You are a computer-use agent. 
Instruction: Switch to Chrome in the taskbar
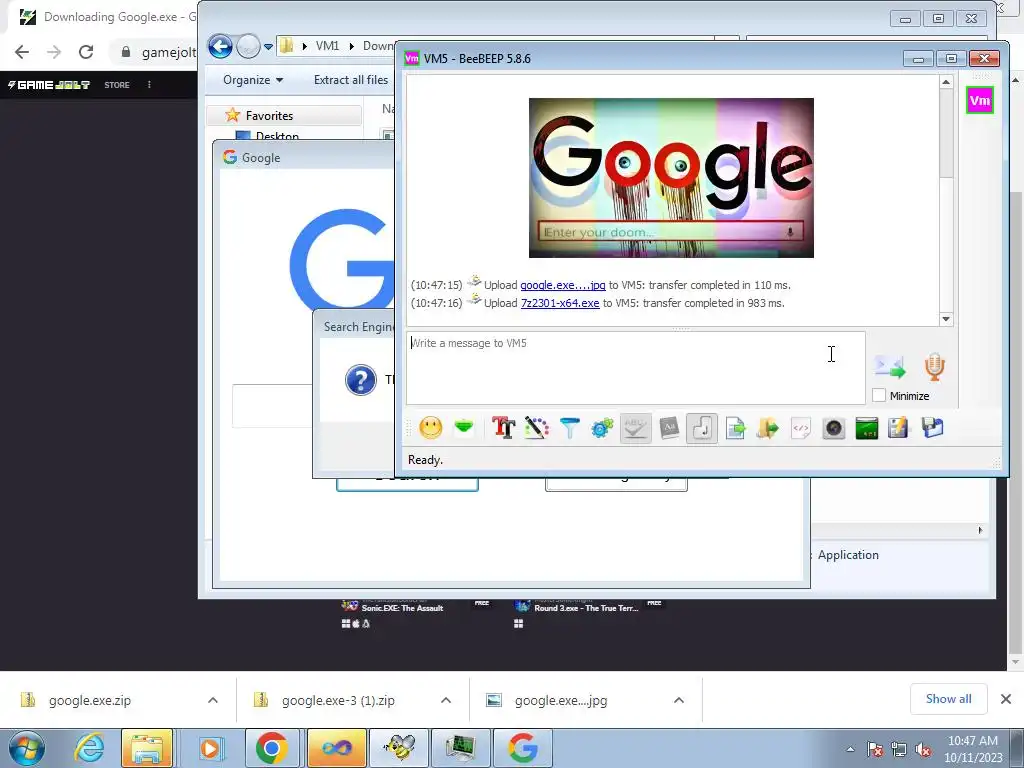click(272, 748)
